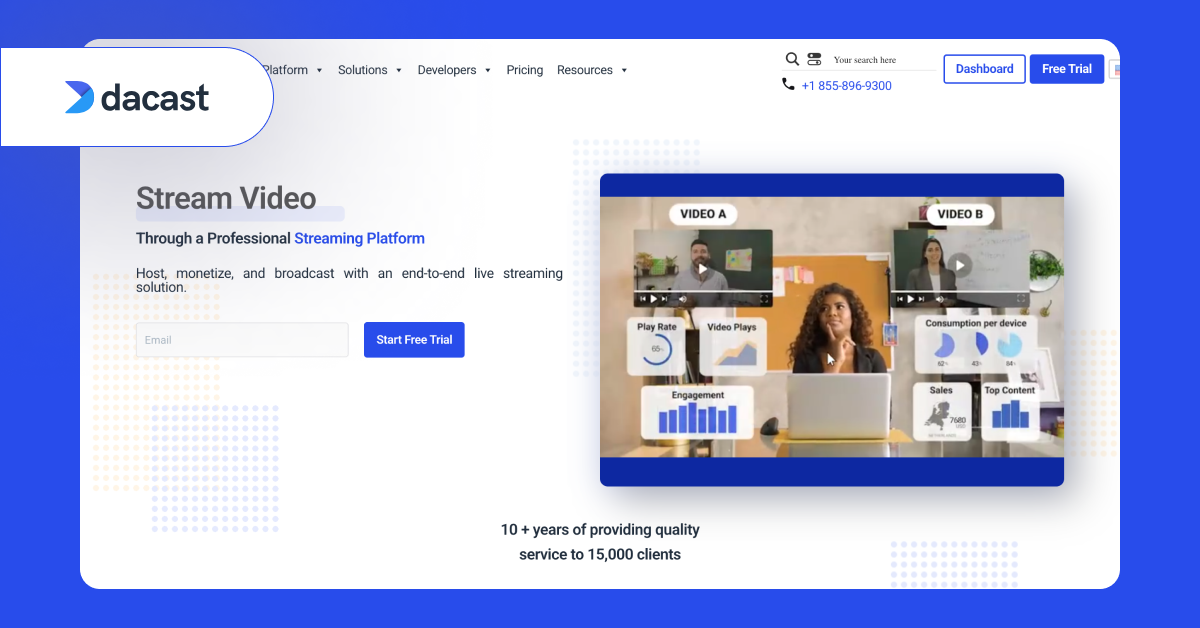Click the search magnifier icon
The height and width of the screenshot is (628, 1200).
click(793, 58)
